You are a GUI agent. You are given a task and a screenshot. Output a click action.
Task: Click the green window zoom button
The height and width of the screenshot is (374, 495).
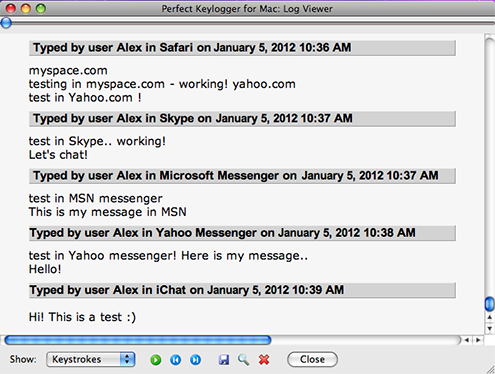(41, 9)
